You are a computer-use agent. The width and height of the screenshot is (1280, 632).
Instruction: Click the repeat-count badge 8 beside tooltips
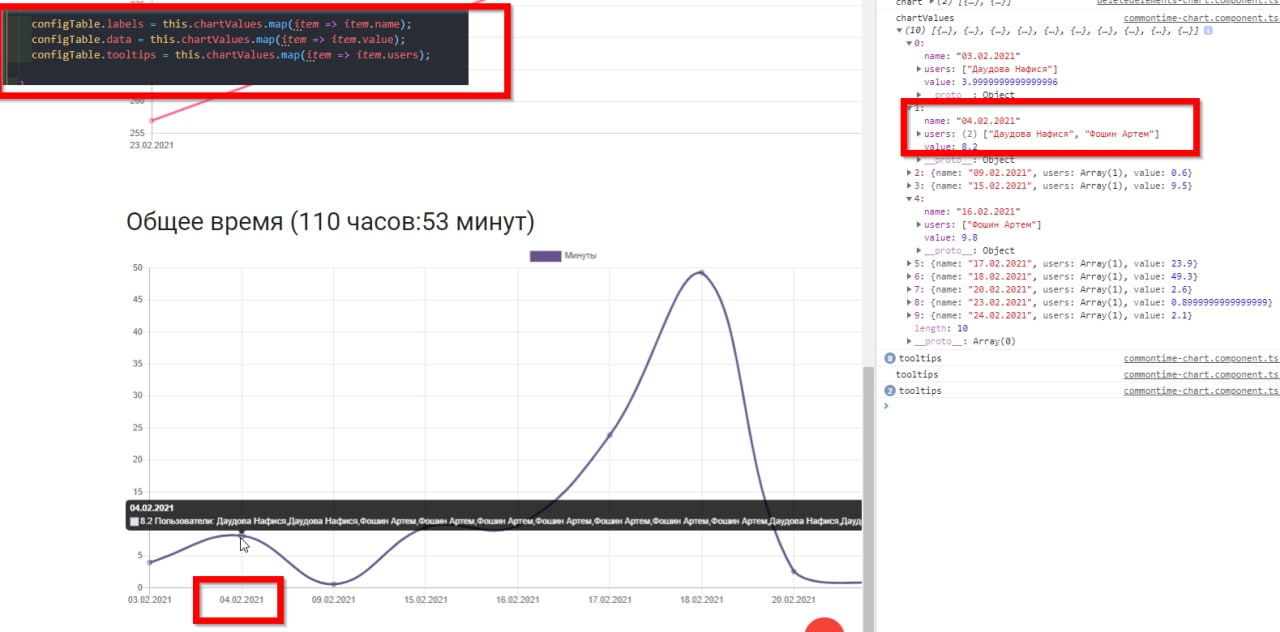889,358
